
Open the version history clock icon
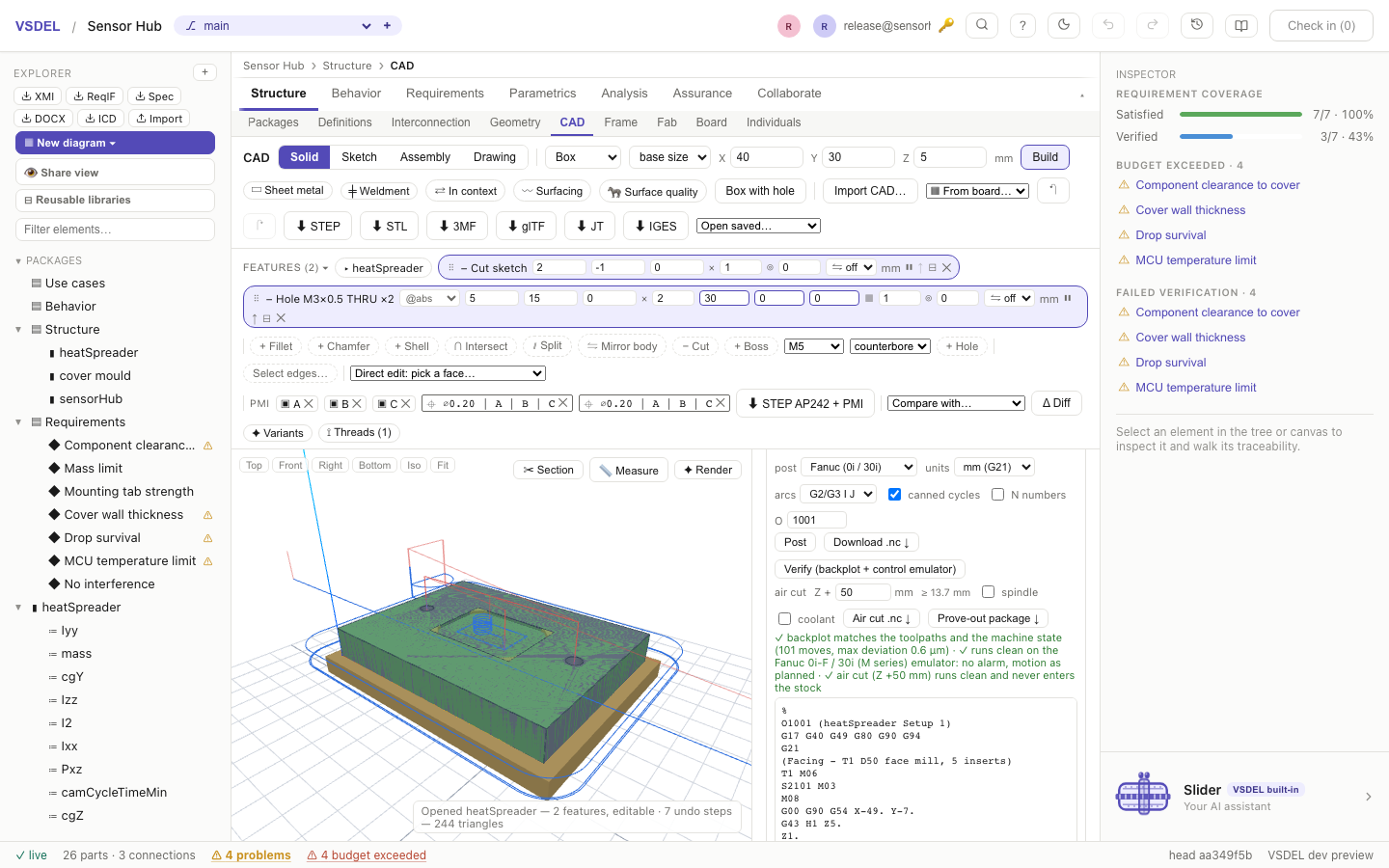[x=1197, y=26]
